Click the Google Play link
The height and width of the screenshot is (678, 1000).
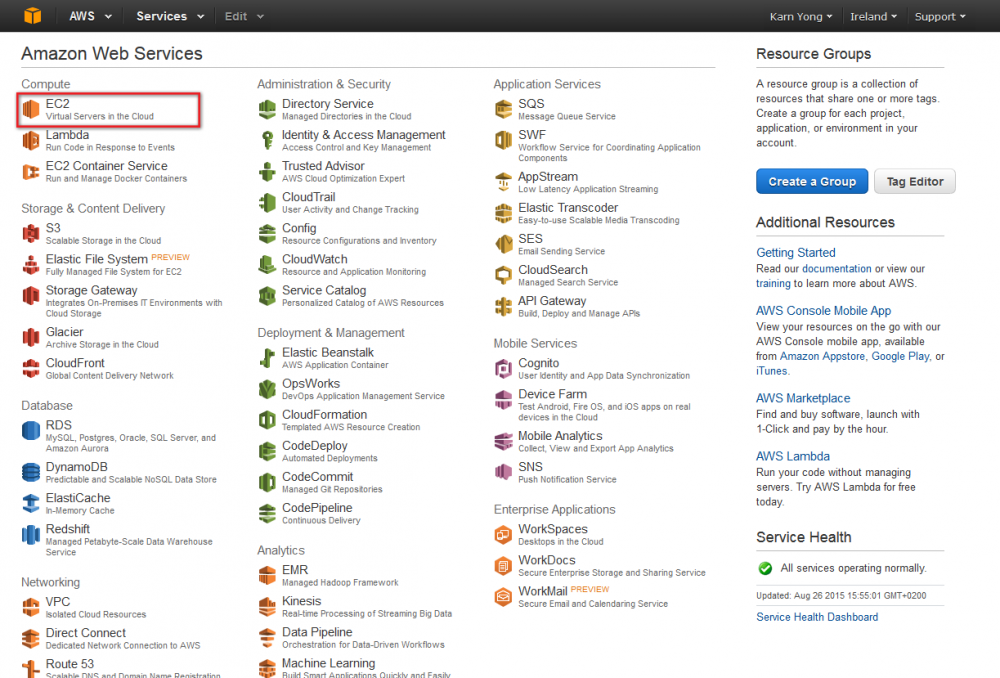pyautogui.click(x=900, y=356)
